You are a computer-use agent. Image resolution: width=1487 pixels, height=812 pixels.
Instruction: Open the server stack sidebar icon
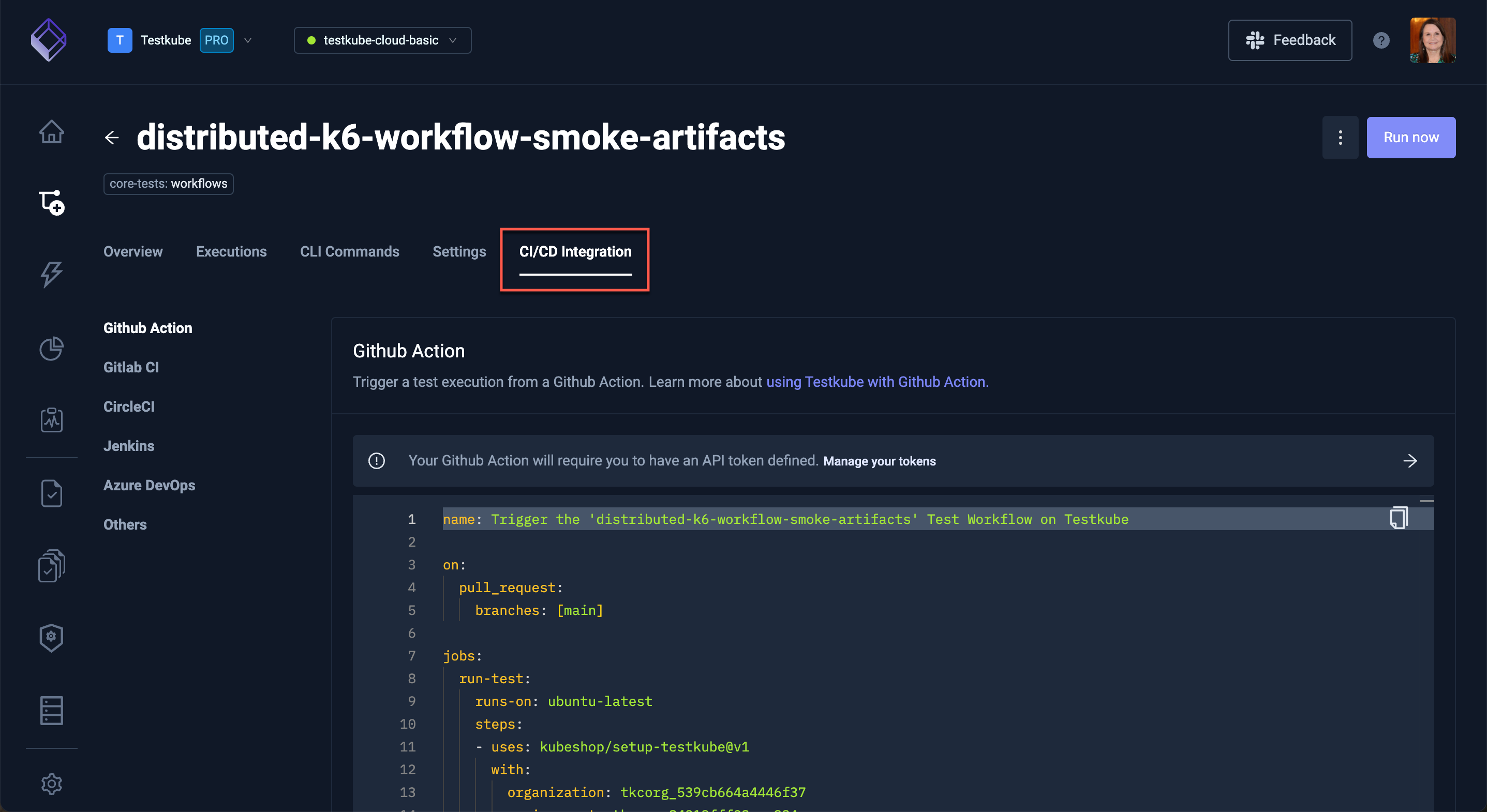[51, 711]
